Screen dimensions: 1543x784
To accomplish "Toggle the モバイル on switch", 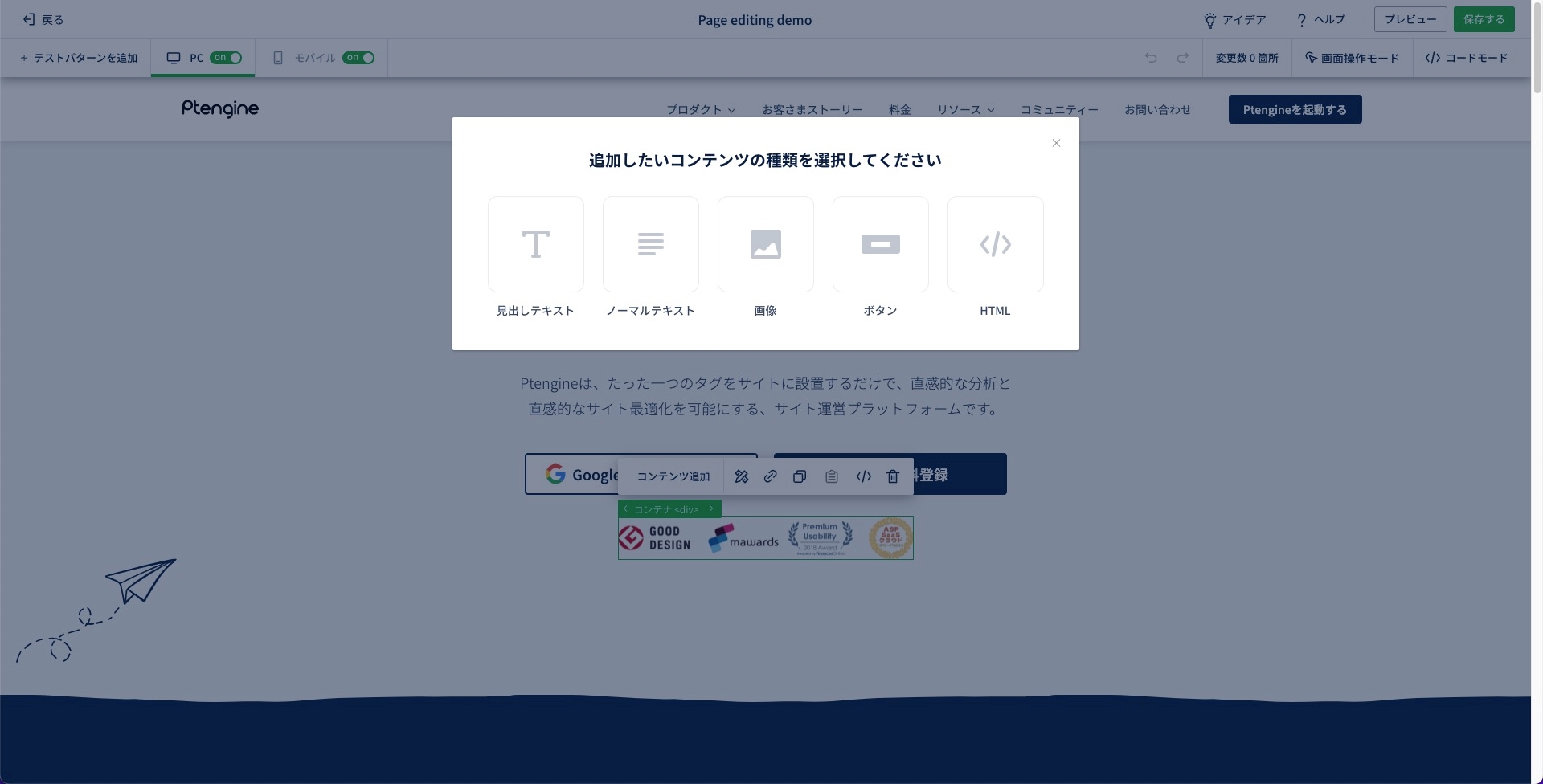I will (x=358, y=58).
